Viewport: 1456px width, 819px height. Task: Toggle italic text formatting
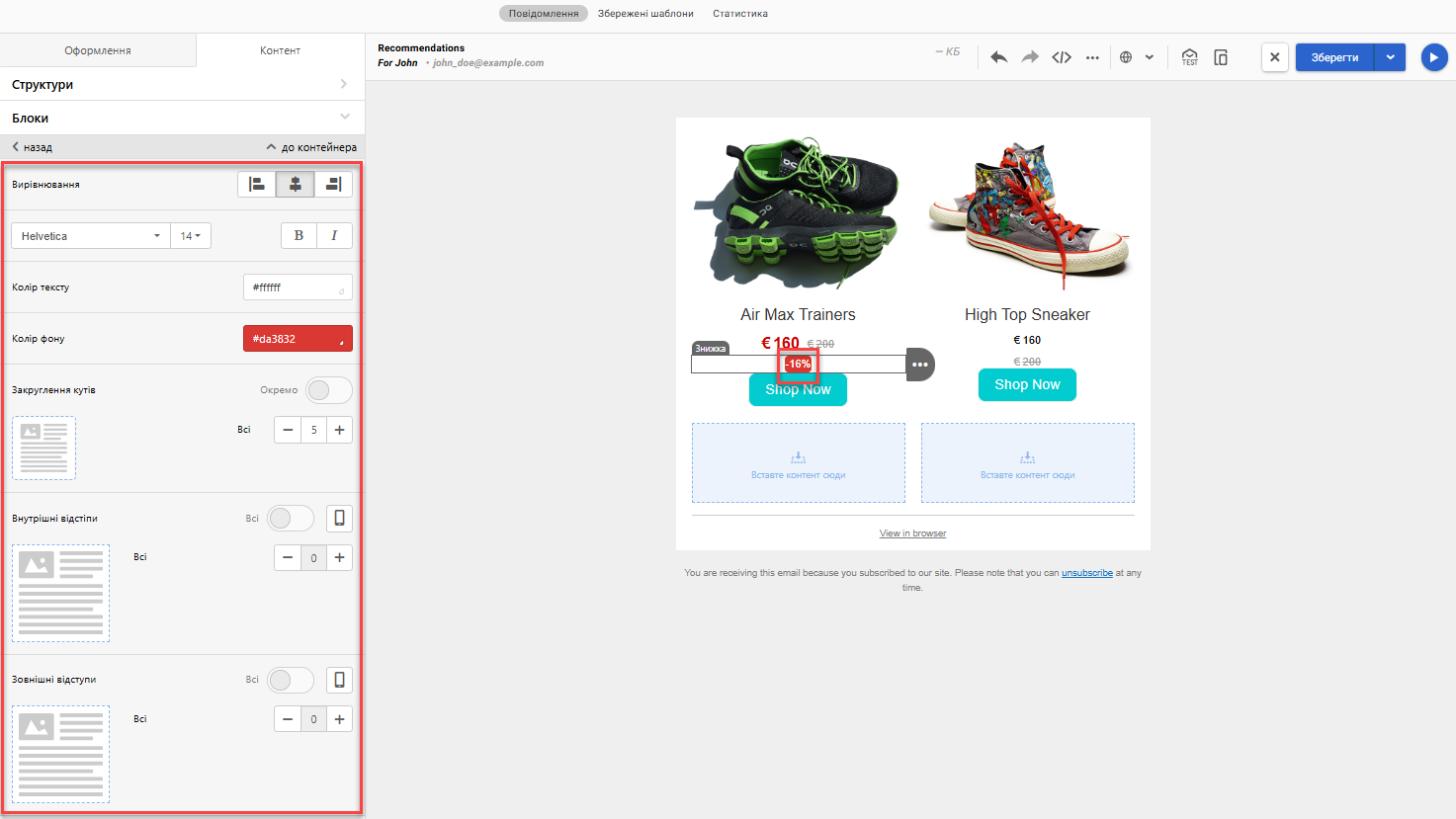tap(334, 236)
